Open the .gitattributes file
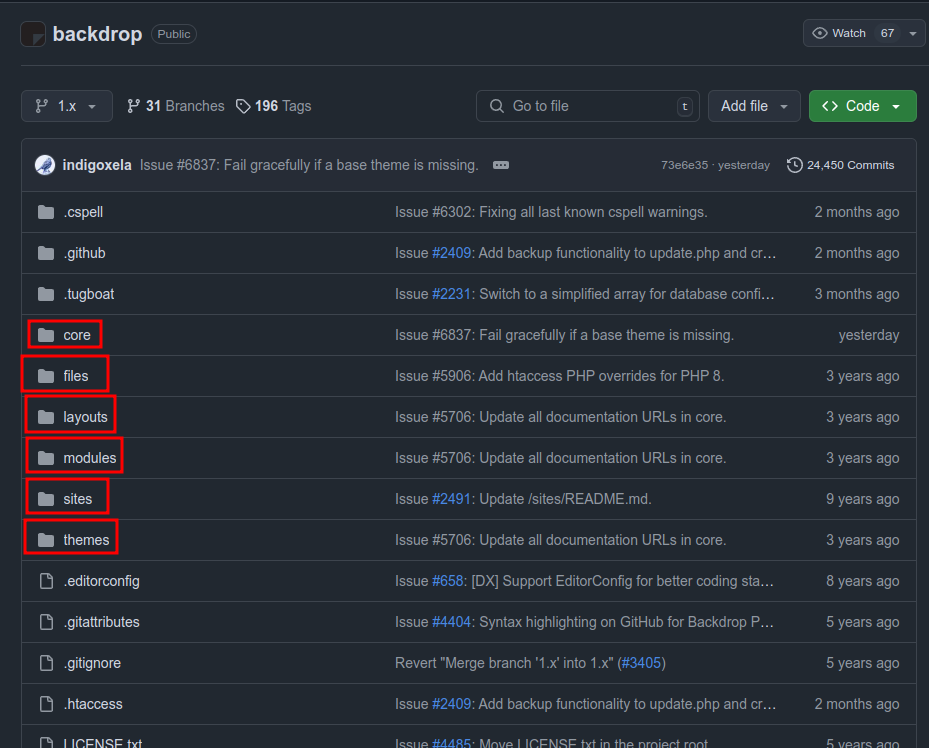The width and height of the screenshot is (929, 748). (x=101, y=622)
